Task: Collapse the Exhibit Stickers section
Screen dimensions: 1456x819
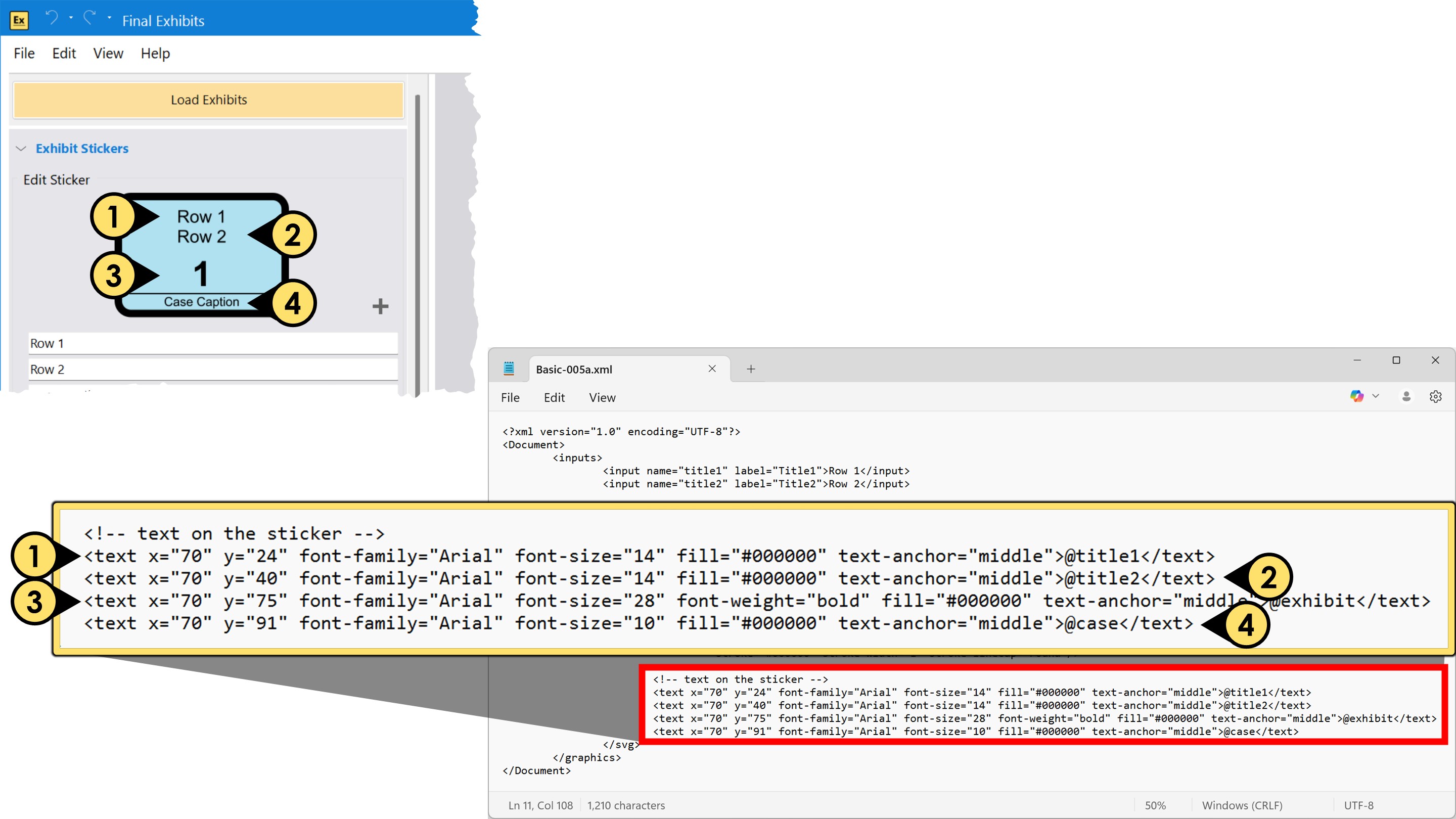Action: [21, 149]
